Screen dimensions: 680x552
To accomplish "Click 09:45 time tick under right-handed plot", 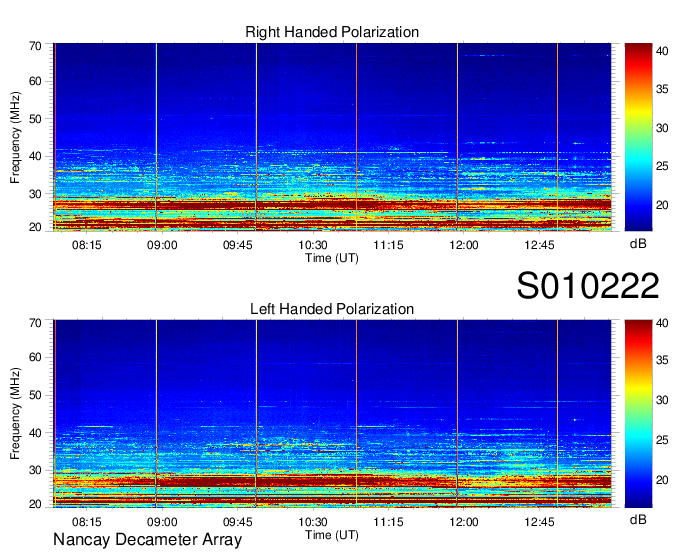I will tap(238, 245).
